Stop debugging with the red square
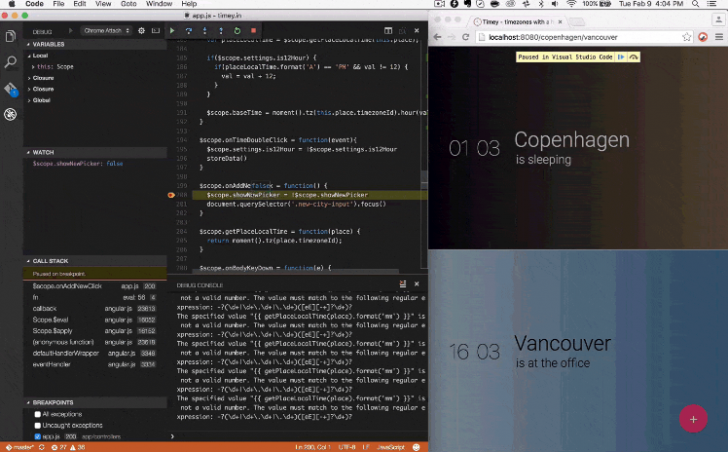Viewport: 728px width, 452px height. [x=254, y=31]
